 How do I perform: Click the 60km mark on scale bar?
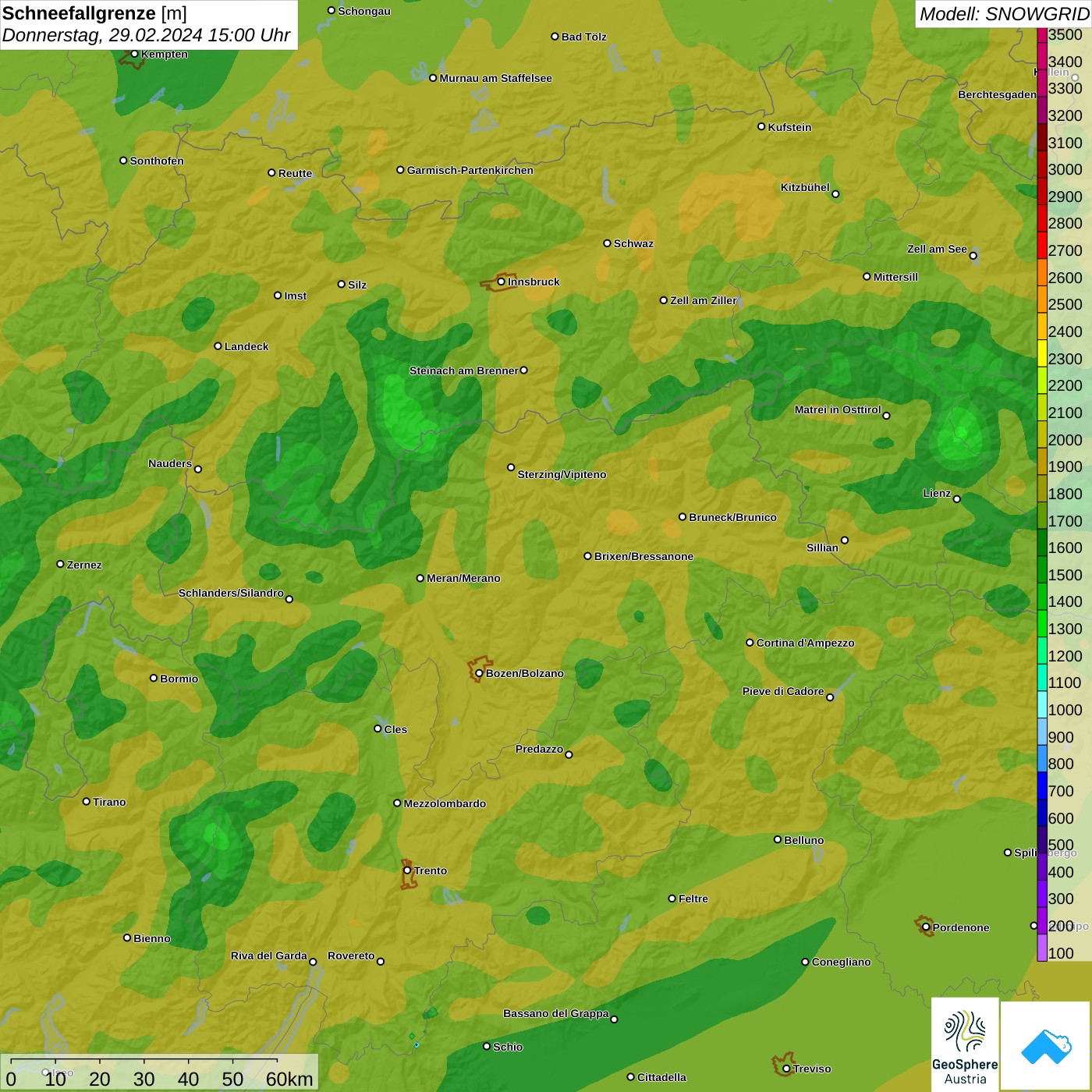pyautogui.click(x=289, y=1079)
